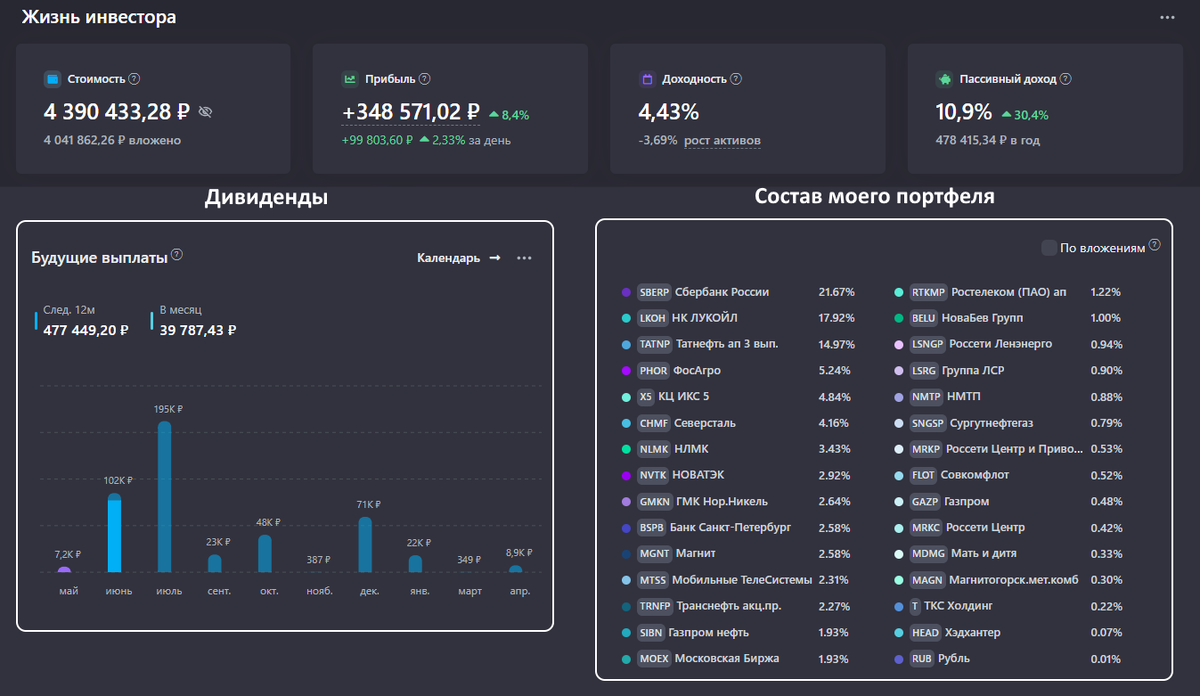The image size is (1200, 696).
Task: Select the MTSS ticker badge
Action: (652, 579)
